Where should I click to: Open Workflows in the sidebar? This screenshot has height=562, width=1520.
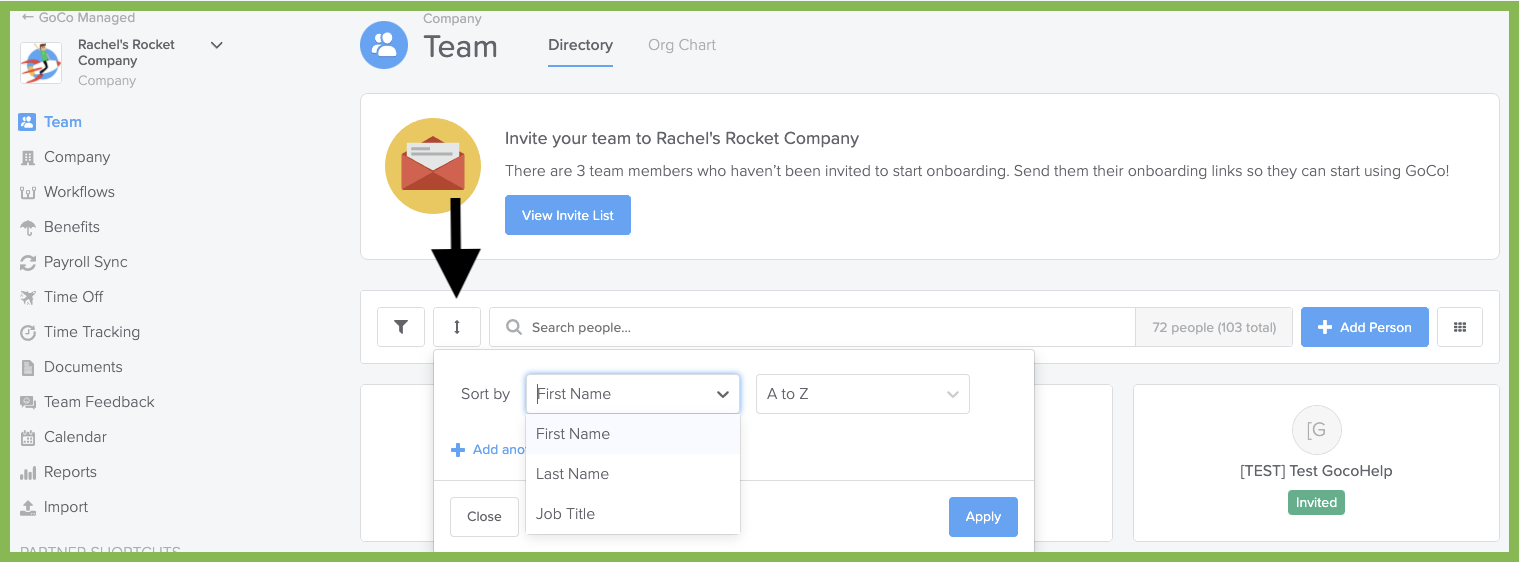79,192
